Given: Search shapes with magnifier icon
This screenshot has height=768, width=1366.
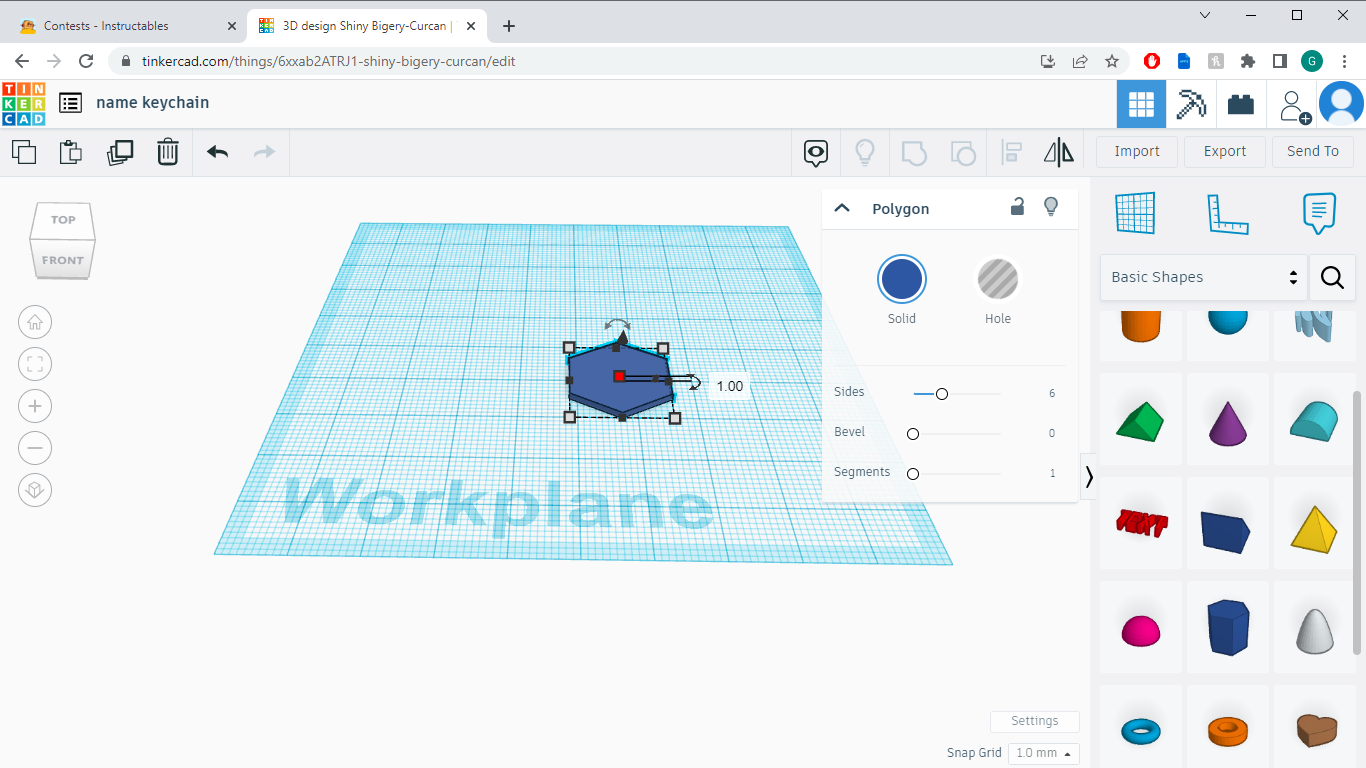Looking at the screenshot, I should pos(1332,277).
